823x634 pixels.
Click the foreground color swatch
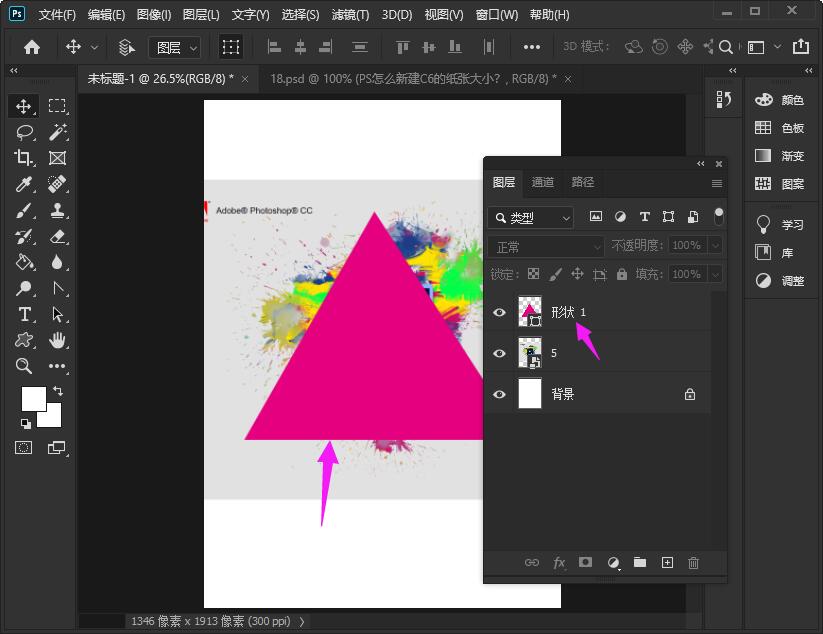pyautogui.click(x=33, y=398)
